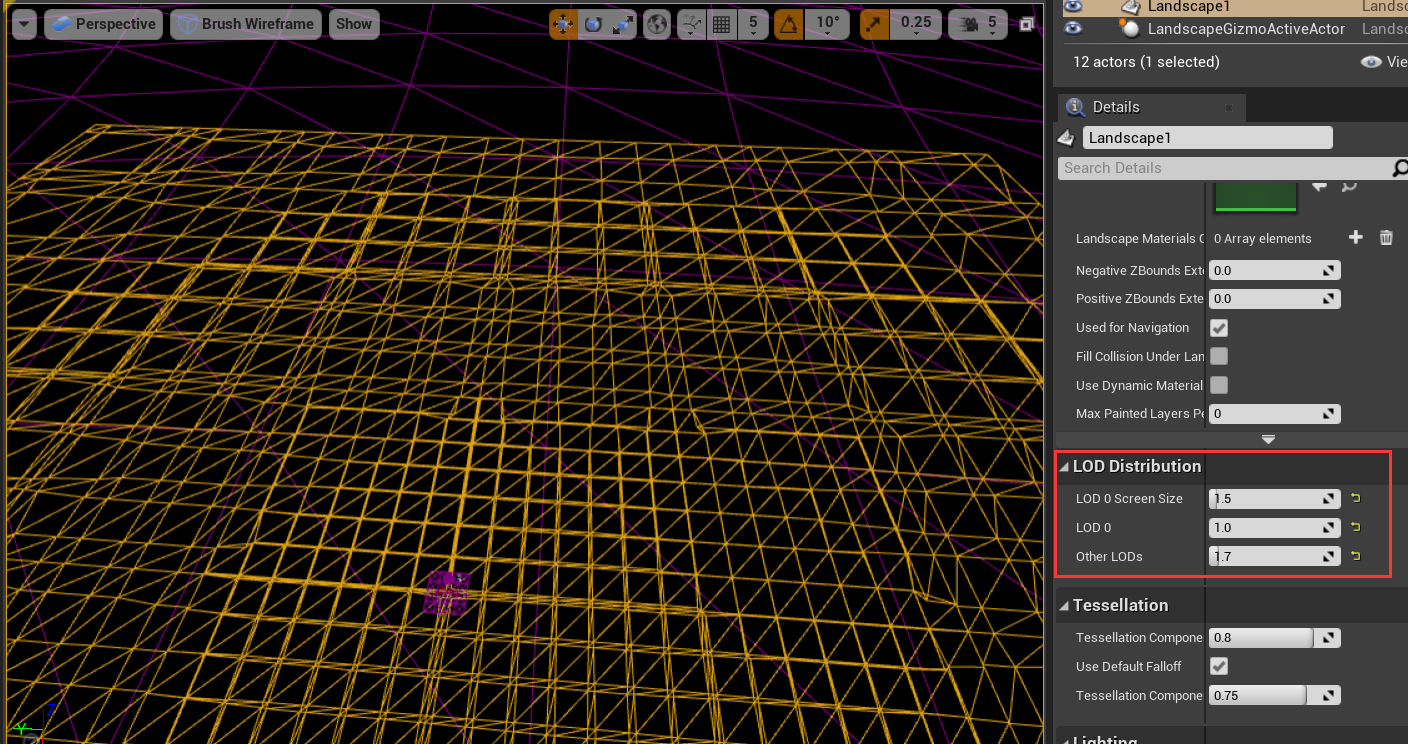Click the Details tab info icon

1075,107
